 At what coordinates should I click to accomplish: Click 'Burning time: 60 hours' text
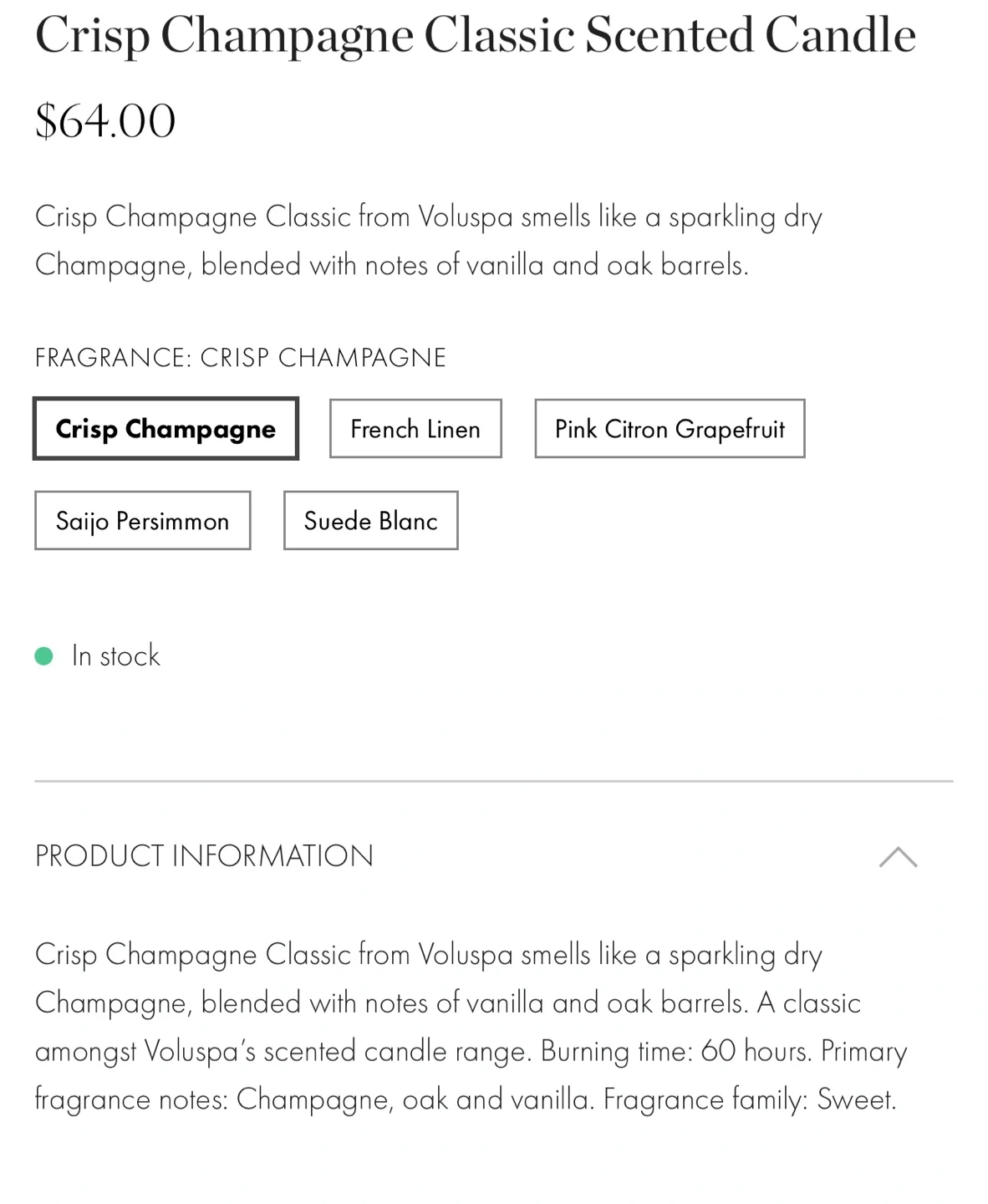[675, 1051]
